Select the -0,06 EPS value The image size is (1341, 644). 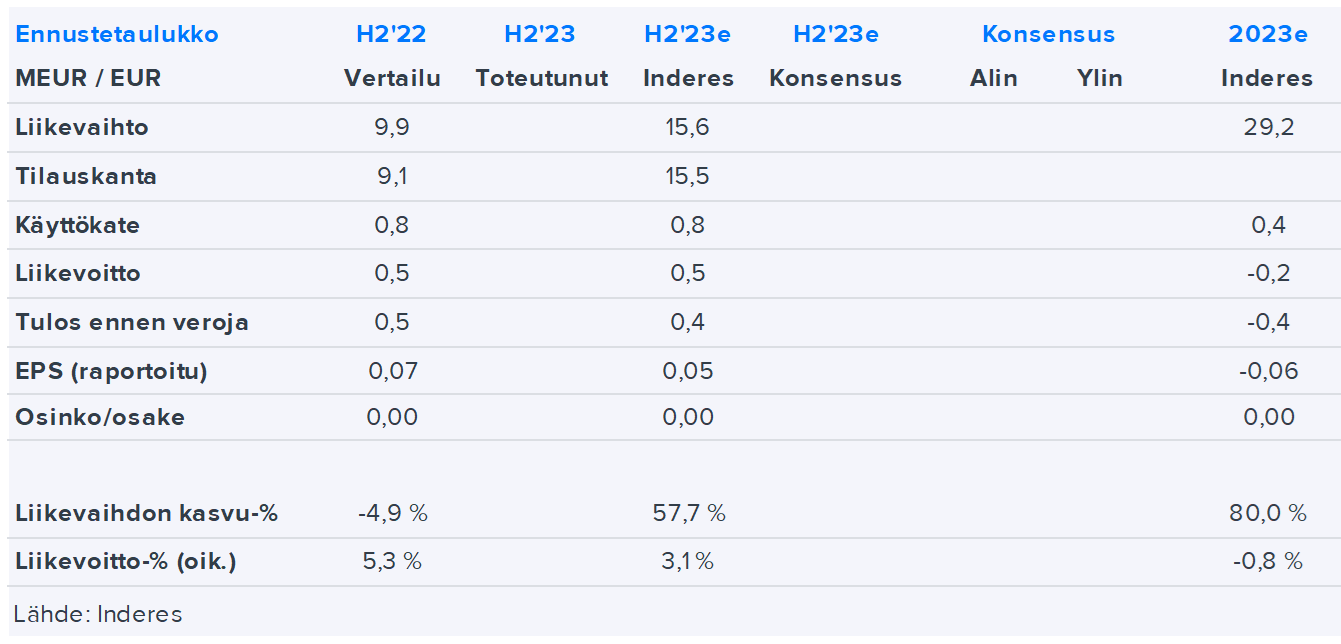tap(1267, 371)
